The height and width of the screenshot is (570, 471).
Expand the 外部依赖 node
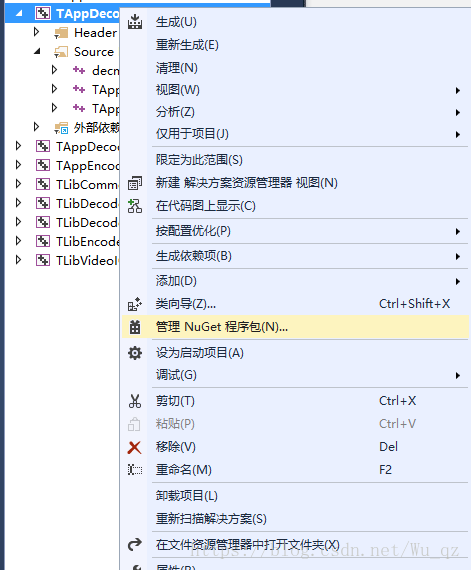click(x=36, y=127)
